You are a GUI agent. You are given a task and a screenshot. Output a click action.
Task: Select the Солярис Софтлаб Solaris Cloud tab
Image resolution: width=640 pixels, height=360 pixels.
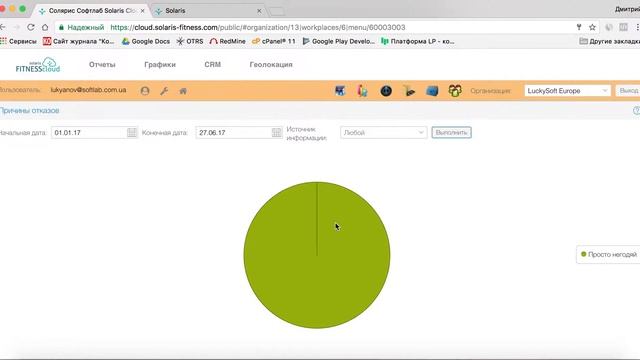click(x=92, y=11)
